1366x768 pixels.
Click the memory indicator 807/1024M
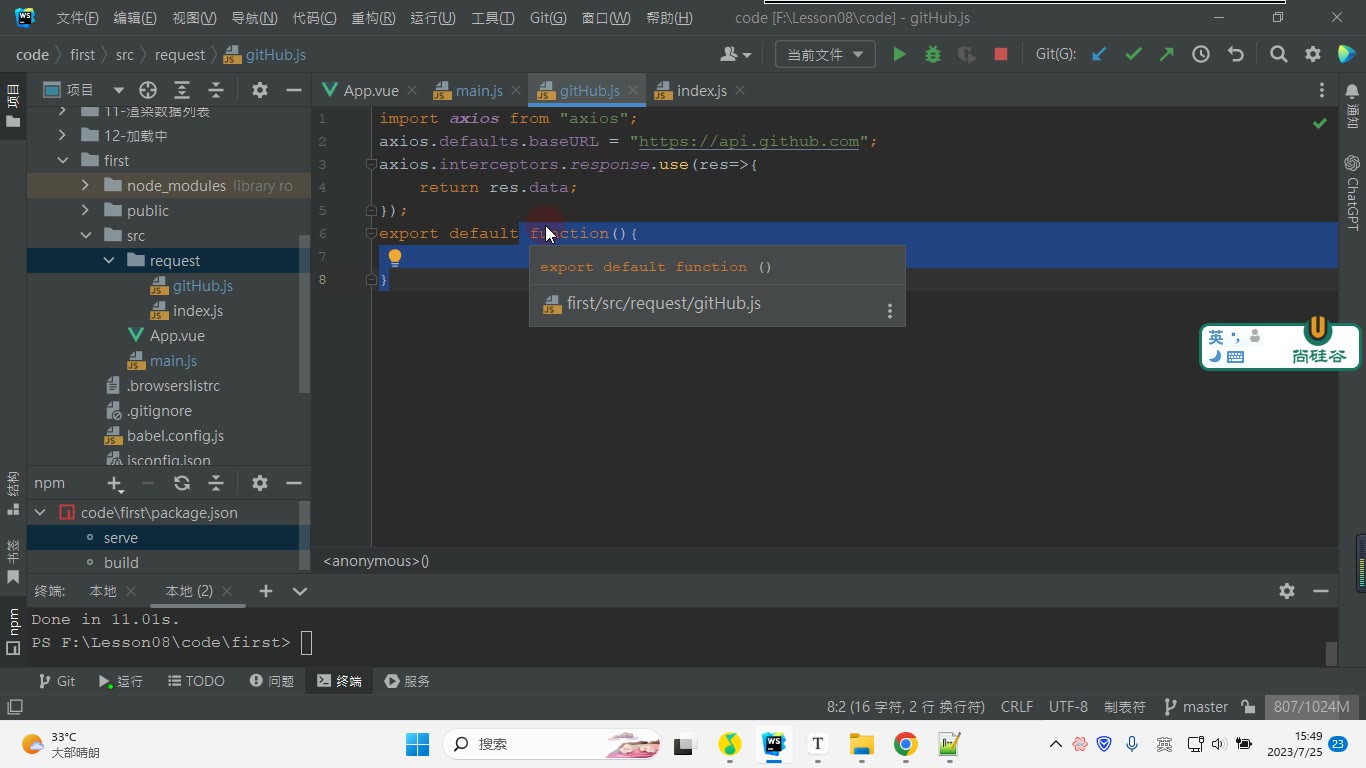tap(1311, 707)
